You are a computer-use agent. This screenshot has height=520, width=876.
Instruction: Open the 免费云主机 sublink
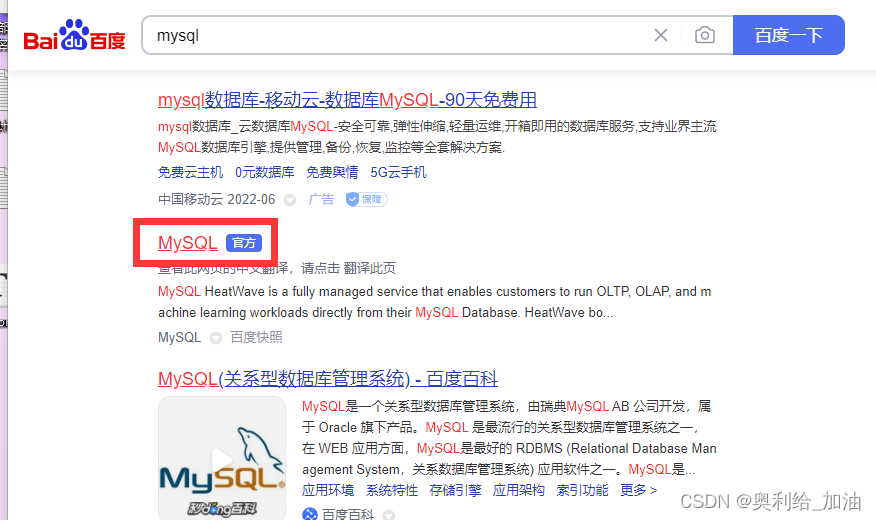(x=190, y=172)
